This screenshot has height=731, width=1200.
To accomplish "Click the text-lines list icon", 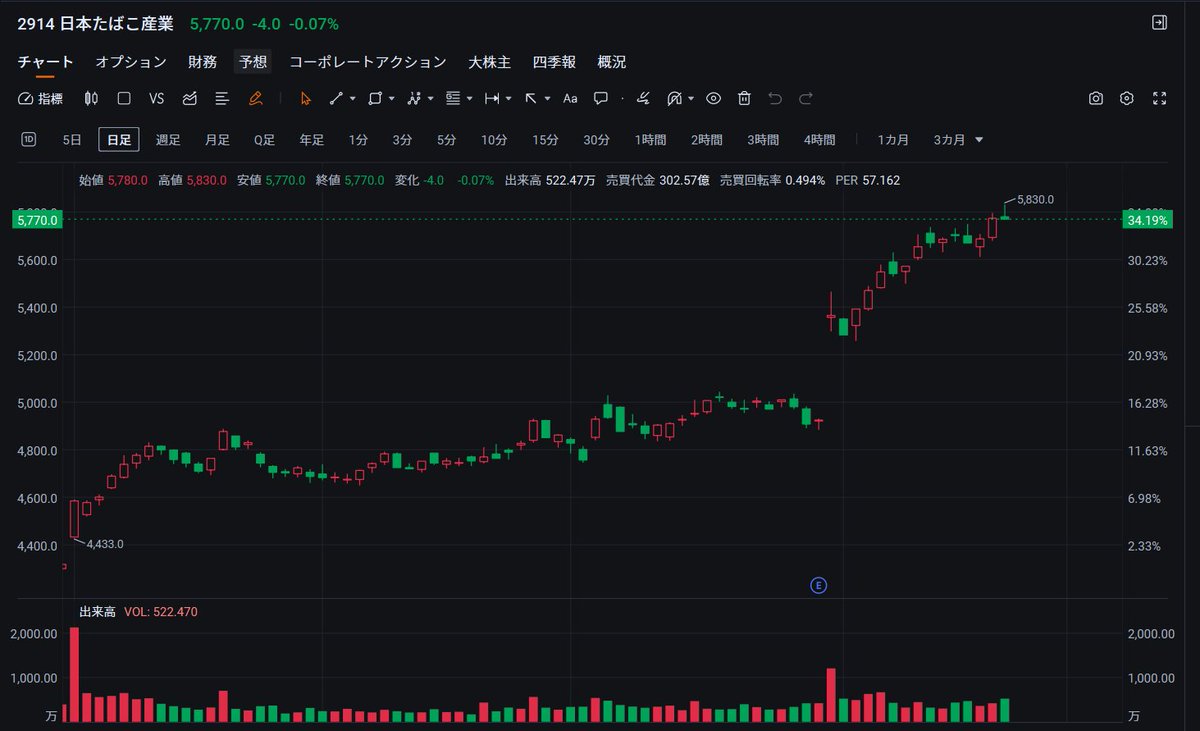I will point(222,98).
